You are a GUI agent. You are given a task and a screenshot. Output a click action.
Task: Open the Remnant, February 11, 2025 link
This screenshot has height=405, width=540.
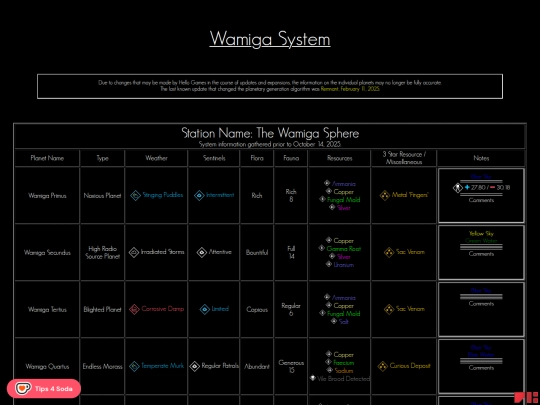tap(350, 89)
